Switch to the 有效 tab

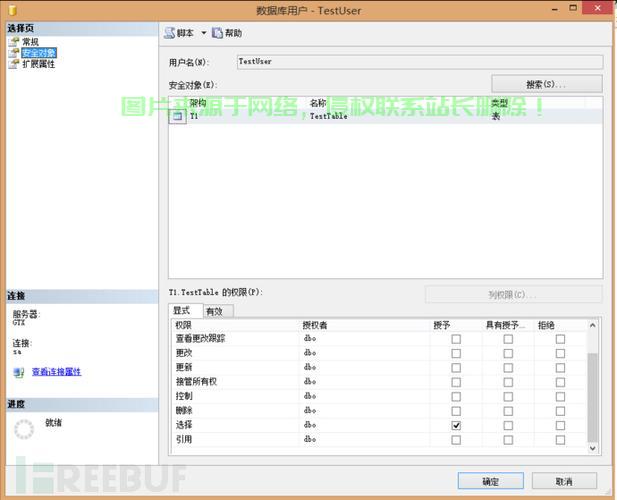[x=214, y=311]
